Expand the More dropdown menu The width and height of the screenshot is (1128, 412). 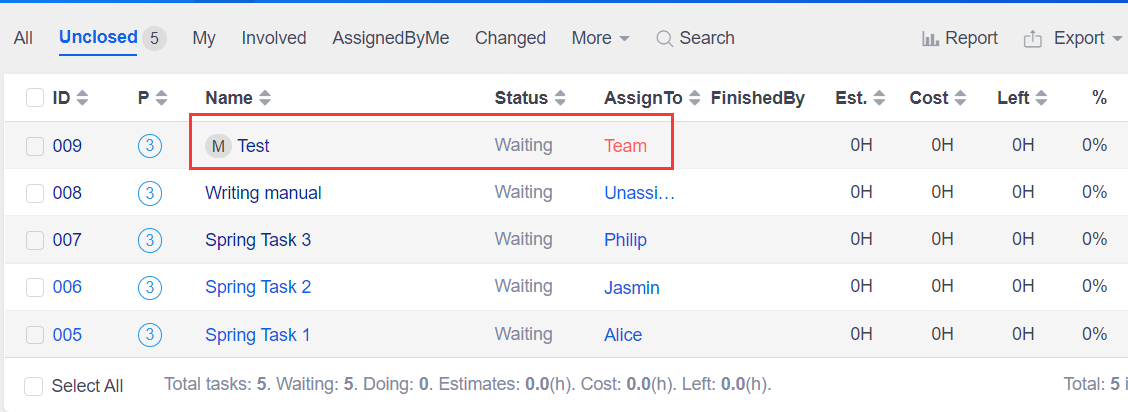tap(600, 39)
